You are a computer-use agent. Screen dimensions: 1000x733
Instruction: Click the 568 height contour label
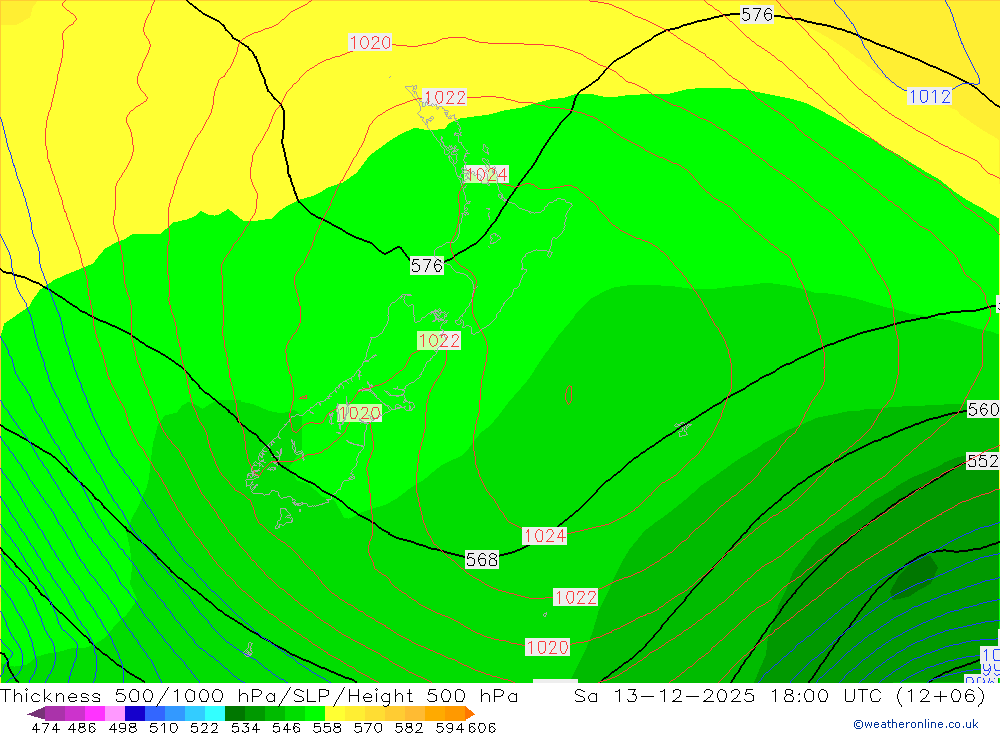(x=482, y=559)
